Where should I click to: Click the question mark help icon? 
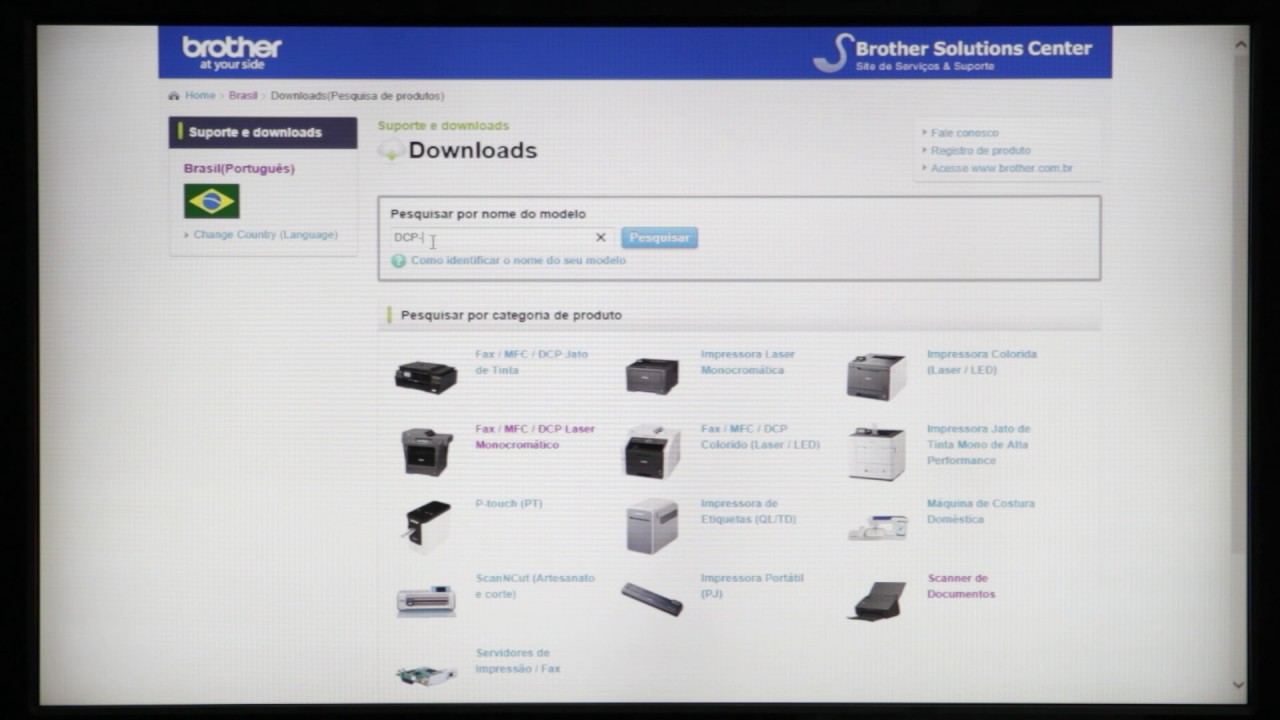(398, 261)
